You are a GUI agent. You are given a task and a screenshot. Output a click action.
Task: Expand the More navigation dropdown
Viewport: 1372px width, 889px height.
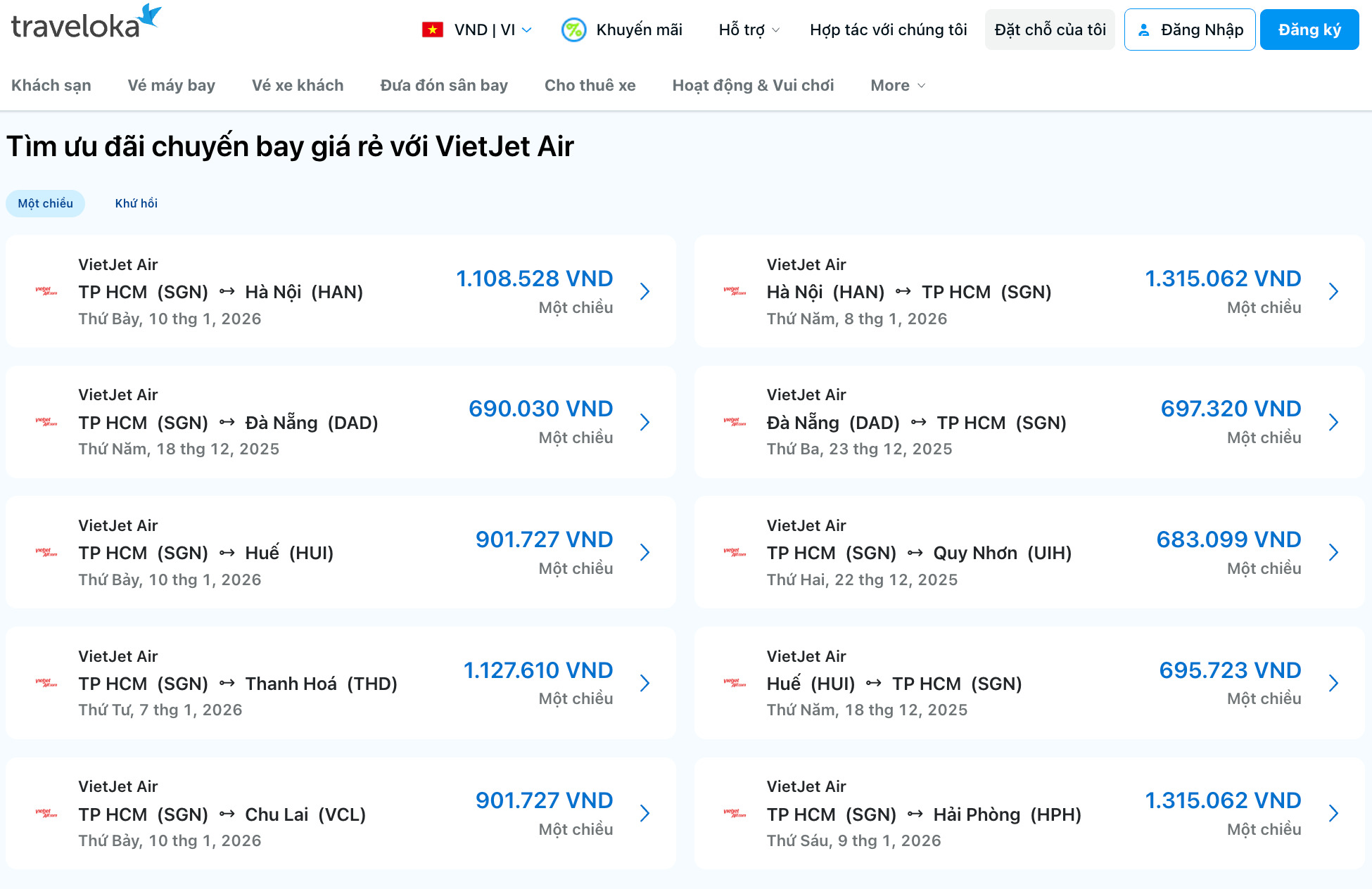[x=896, y=85]
